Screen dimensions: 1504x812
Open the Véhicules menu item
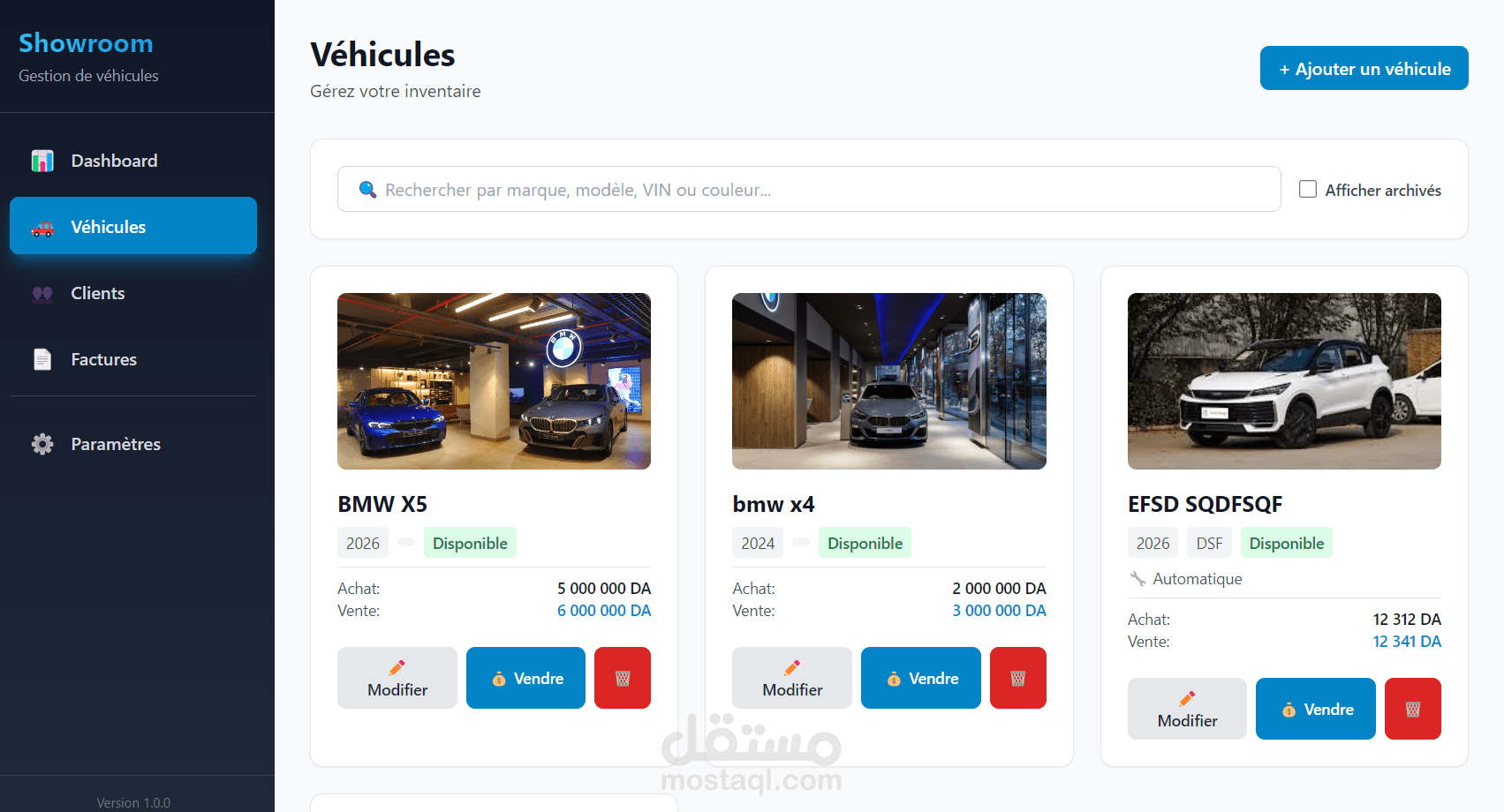tap(133, 226)
